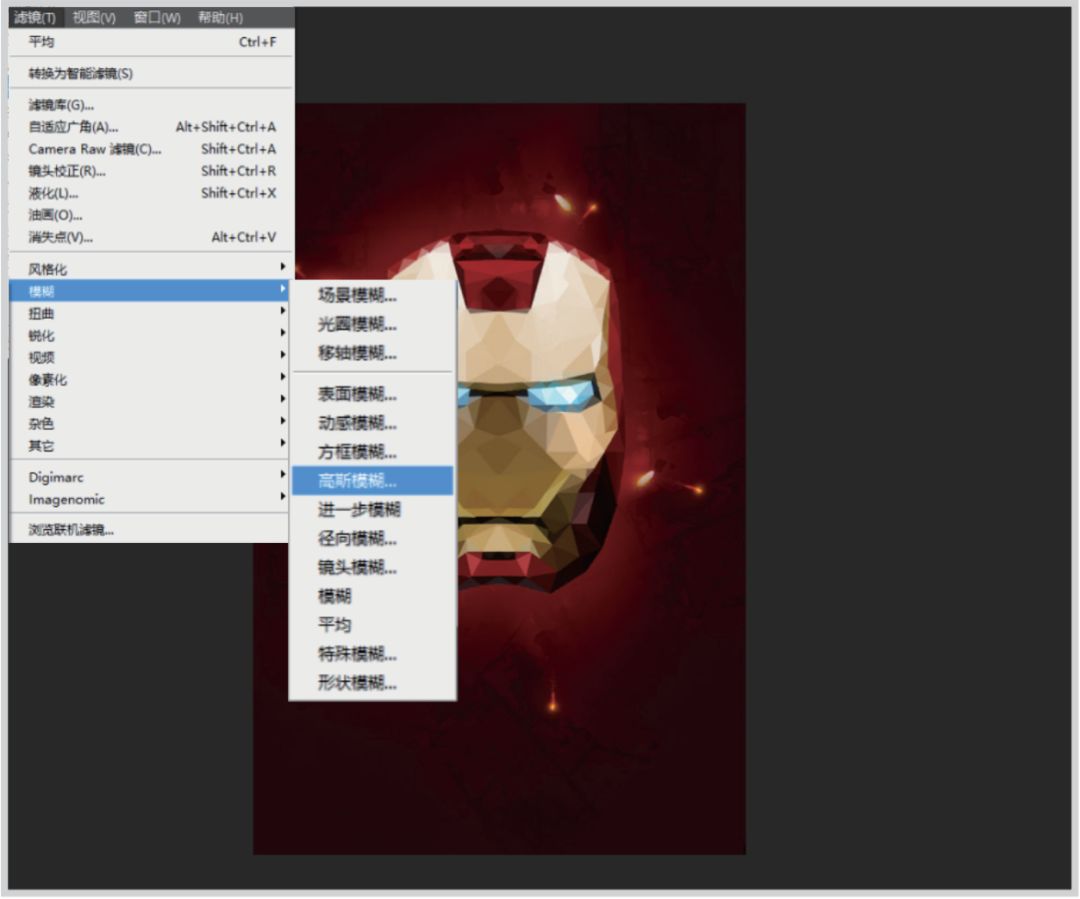Launch Camera Raw 滤镜(C) filter
Image resolution: width=1080 pixels, height=899 pixels.
tap(94, 149)
